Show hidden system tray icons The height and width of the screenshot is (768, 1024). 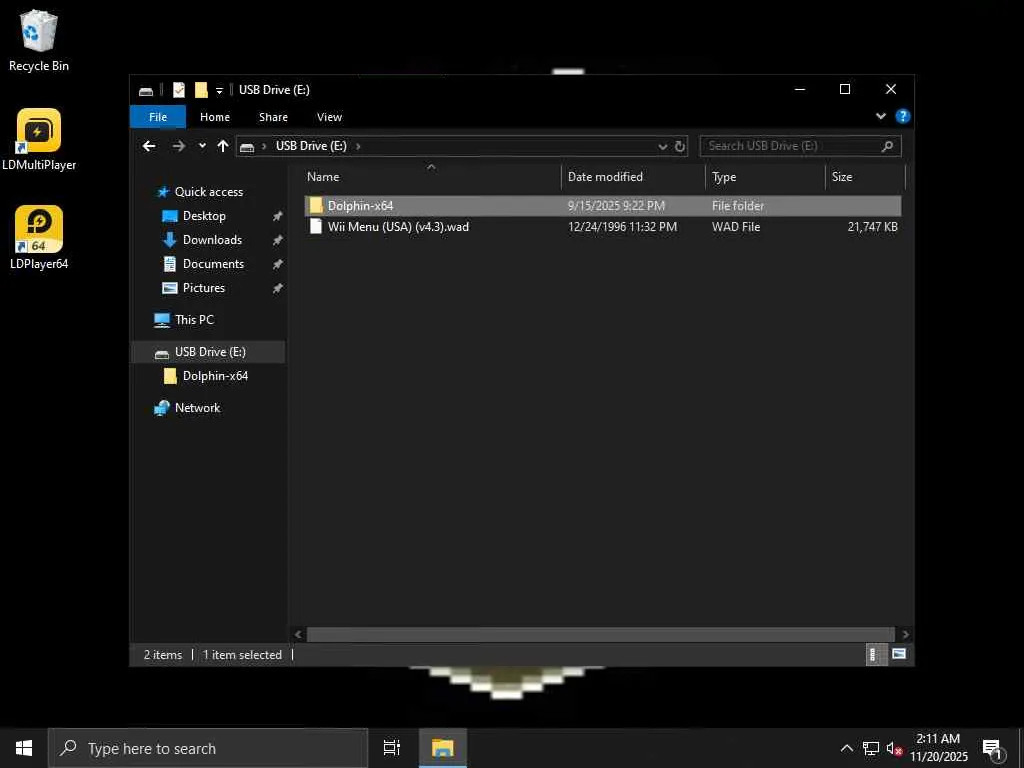coord(846,748)
